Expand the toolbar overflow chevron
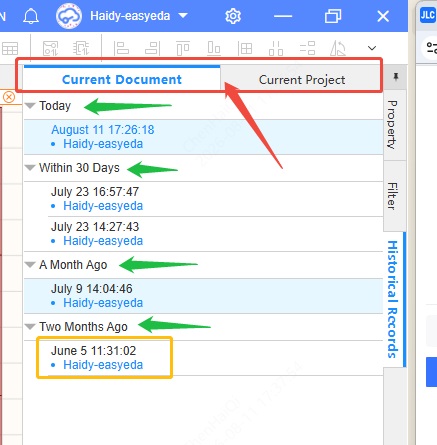Screen dimensions: 437x445 [x=372, y=48]
